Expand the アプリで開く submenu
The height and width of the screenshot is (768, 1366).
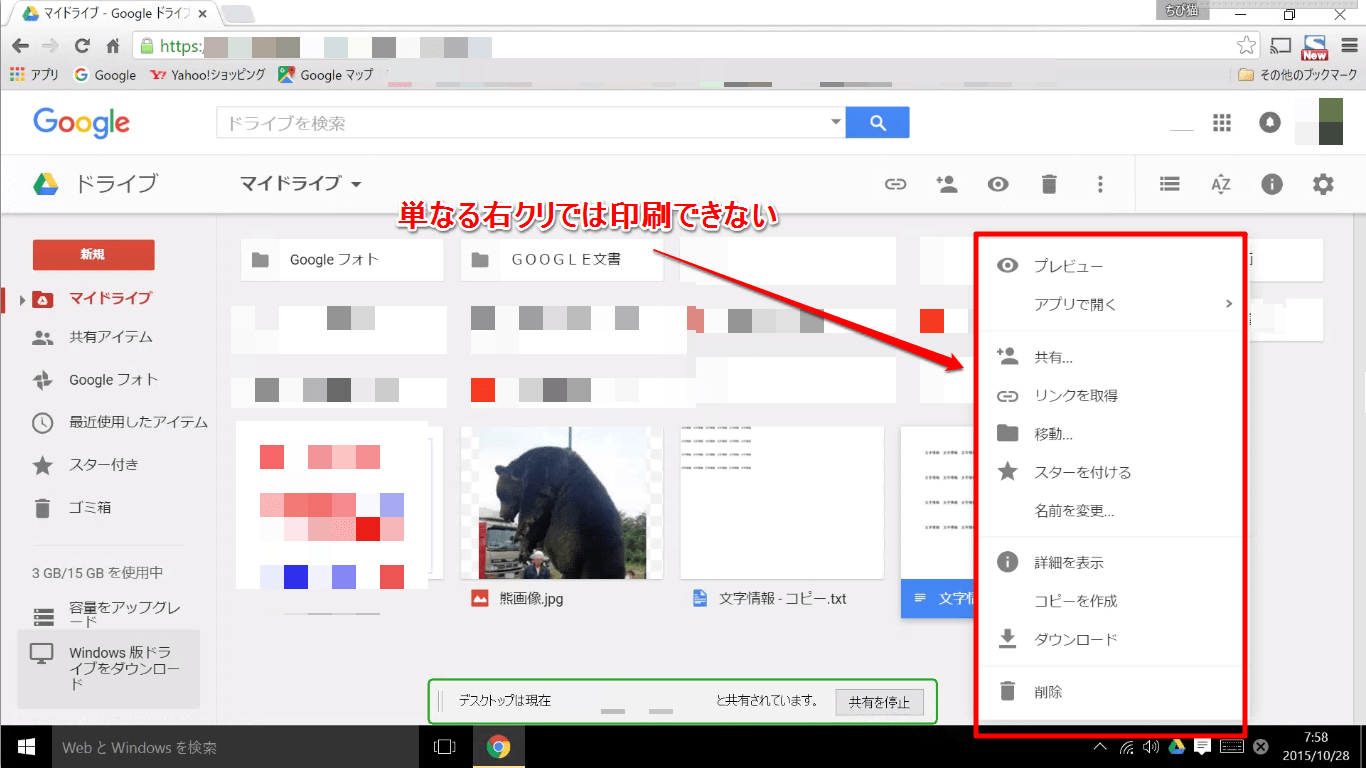1228,304
